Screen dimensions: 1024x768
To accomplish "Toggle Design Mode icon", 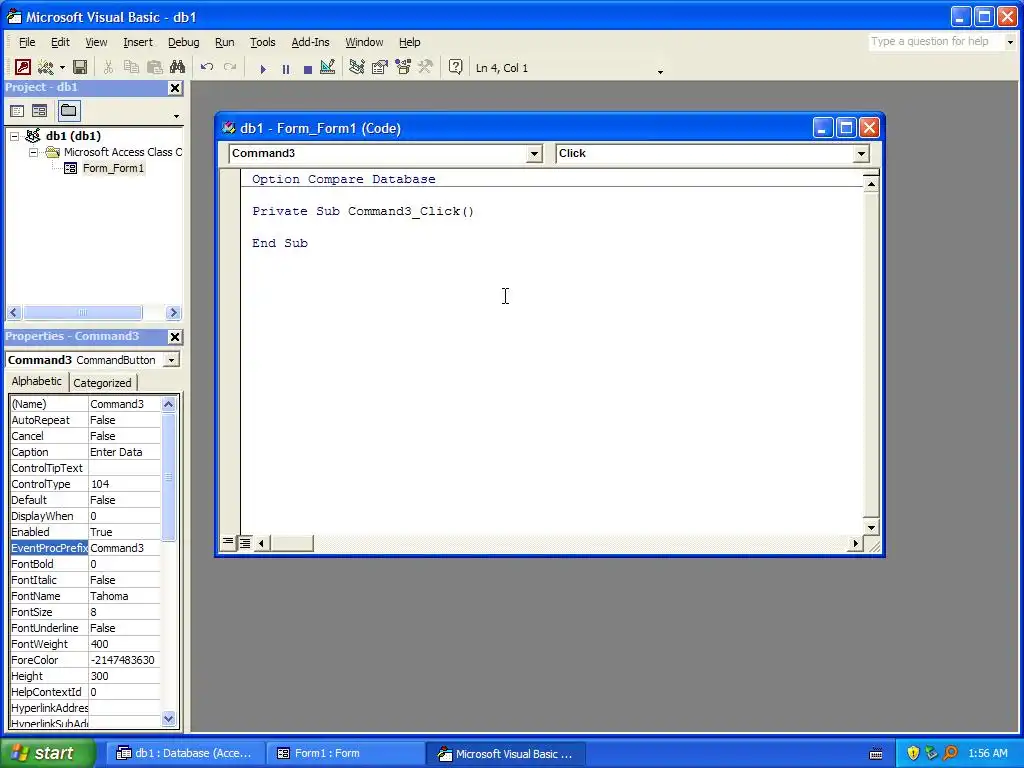I will point(328,67).
